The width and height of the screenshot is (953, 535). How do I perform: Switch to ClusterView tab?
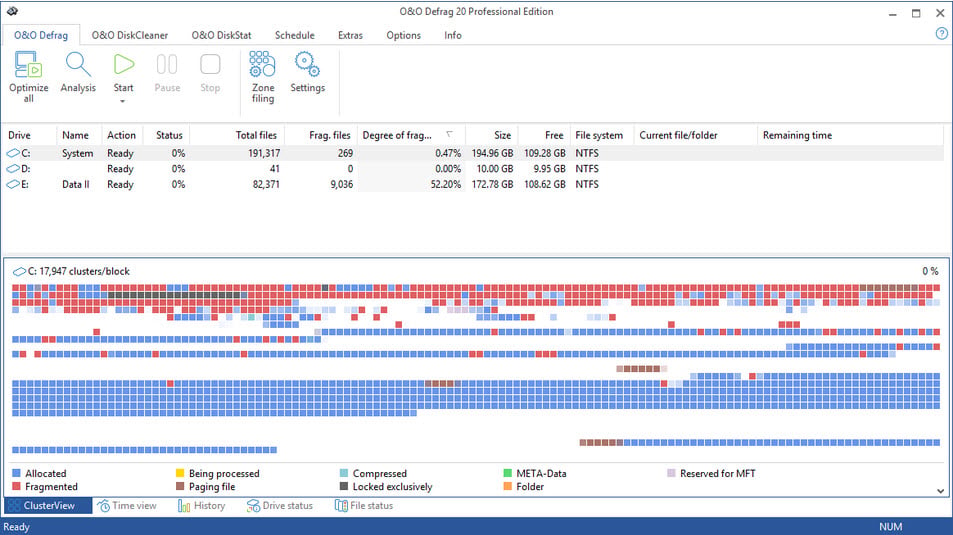click(49, 505)
